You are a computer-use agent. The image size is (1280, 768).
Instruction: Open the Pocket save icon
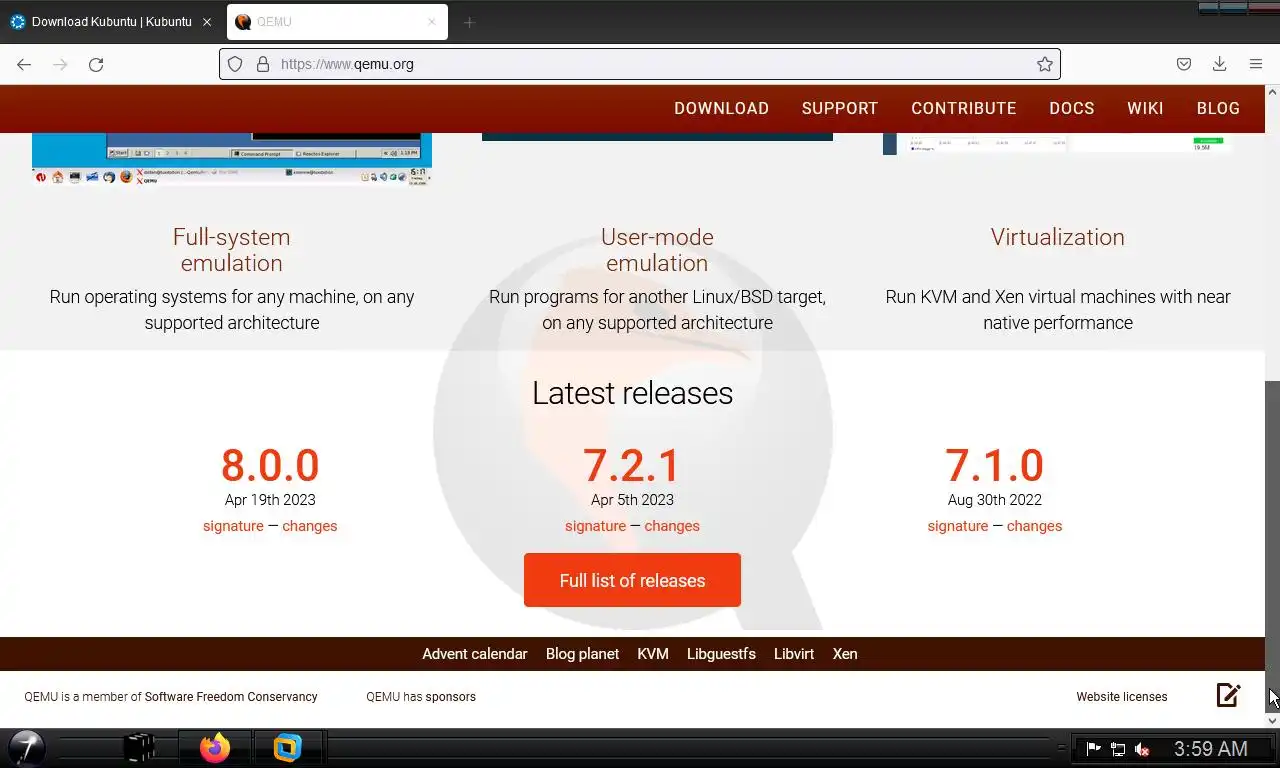click(1184, 64)
